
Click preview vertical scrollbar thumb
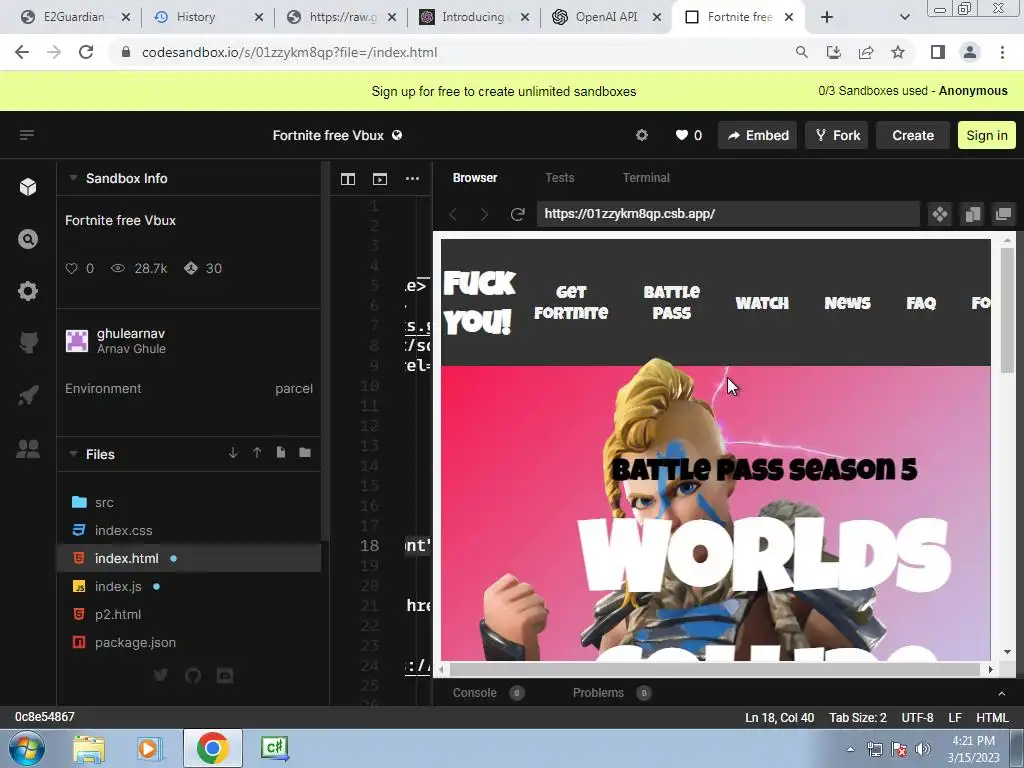coord(1008,311)
